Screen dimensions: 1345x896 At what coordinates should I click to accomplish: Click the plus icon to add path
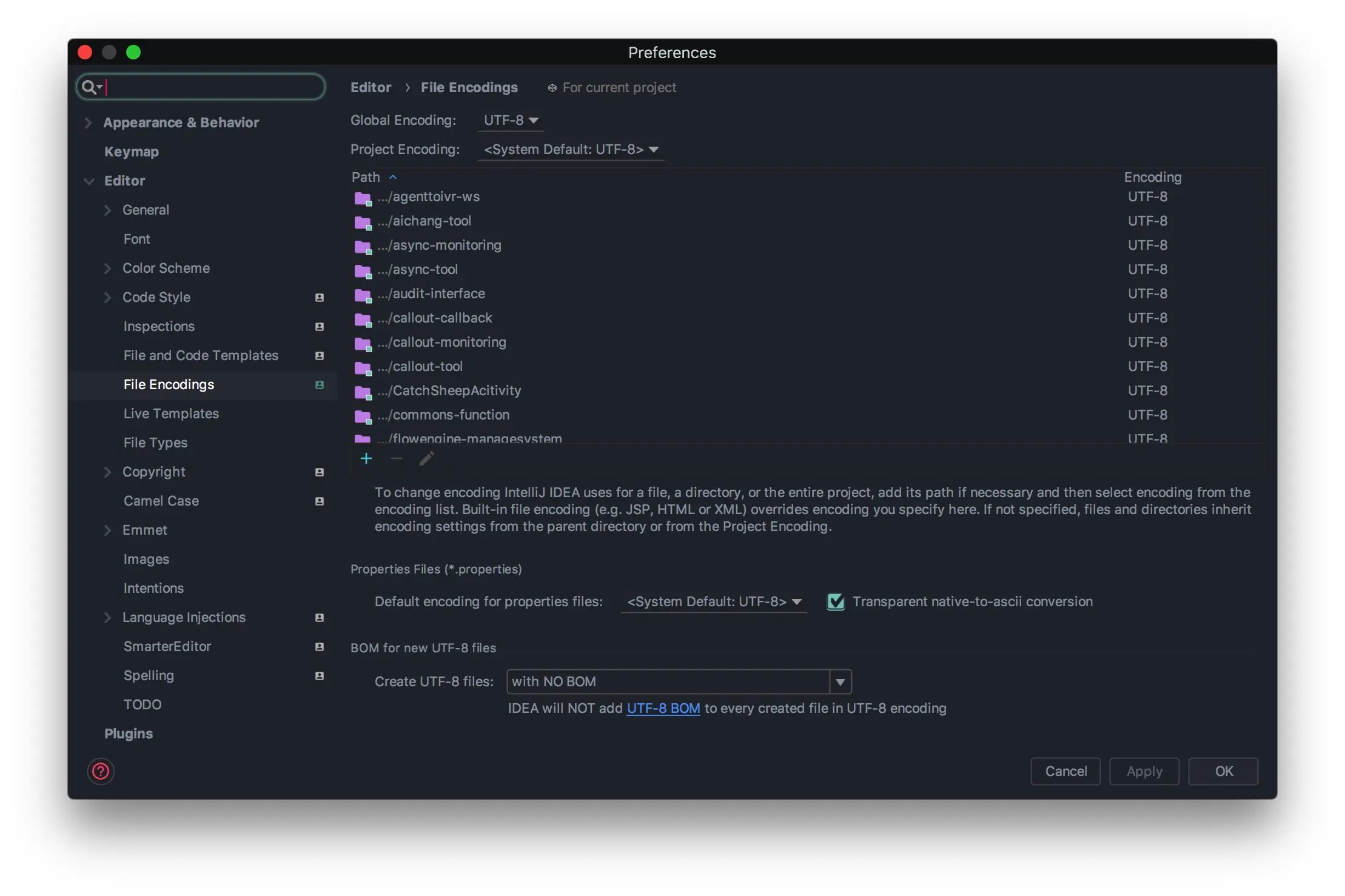point(366,459)
